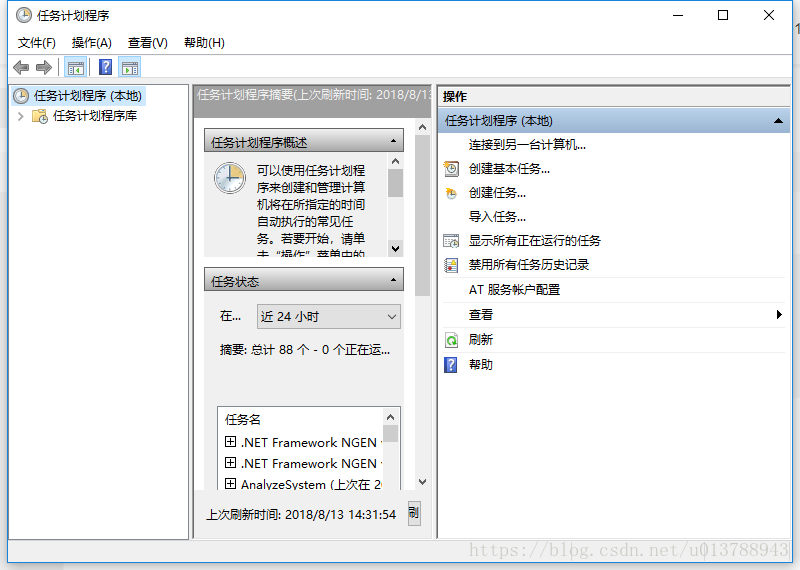Collapse 任务计划程序 (本地) actions group

[778, 121]
